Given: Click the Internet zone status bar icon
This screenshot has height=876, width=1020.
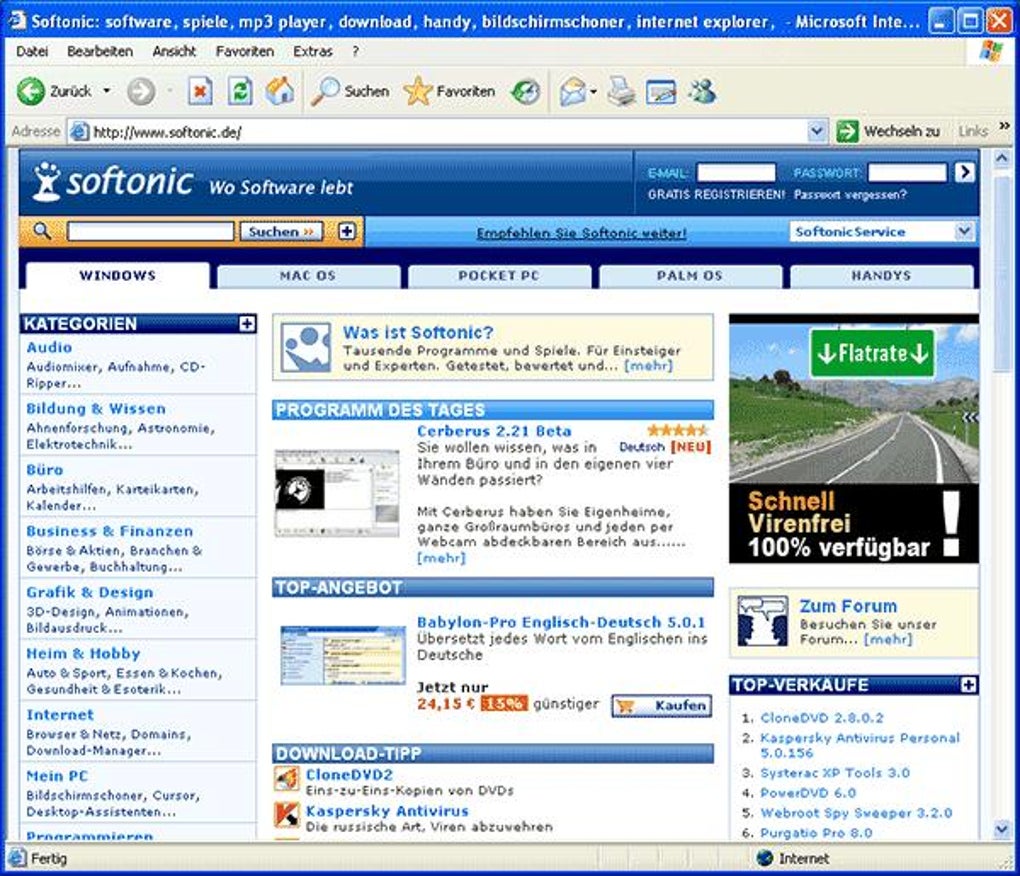Looking at the screenshot, I should (765, 858).
